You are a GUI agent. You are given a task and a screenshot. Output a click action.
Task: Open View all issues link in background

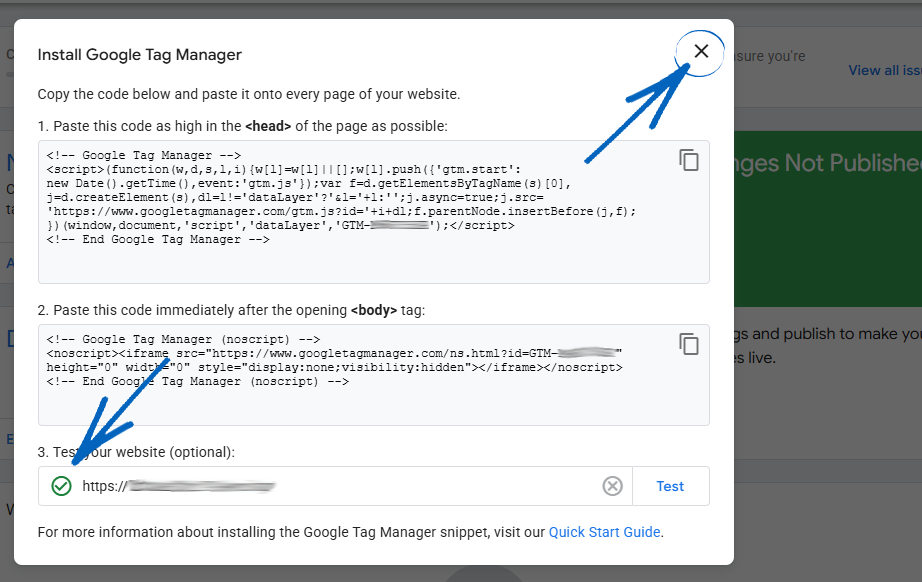885,71
